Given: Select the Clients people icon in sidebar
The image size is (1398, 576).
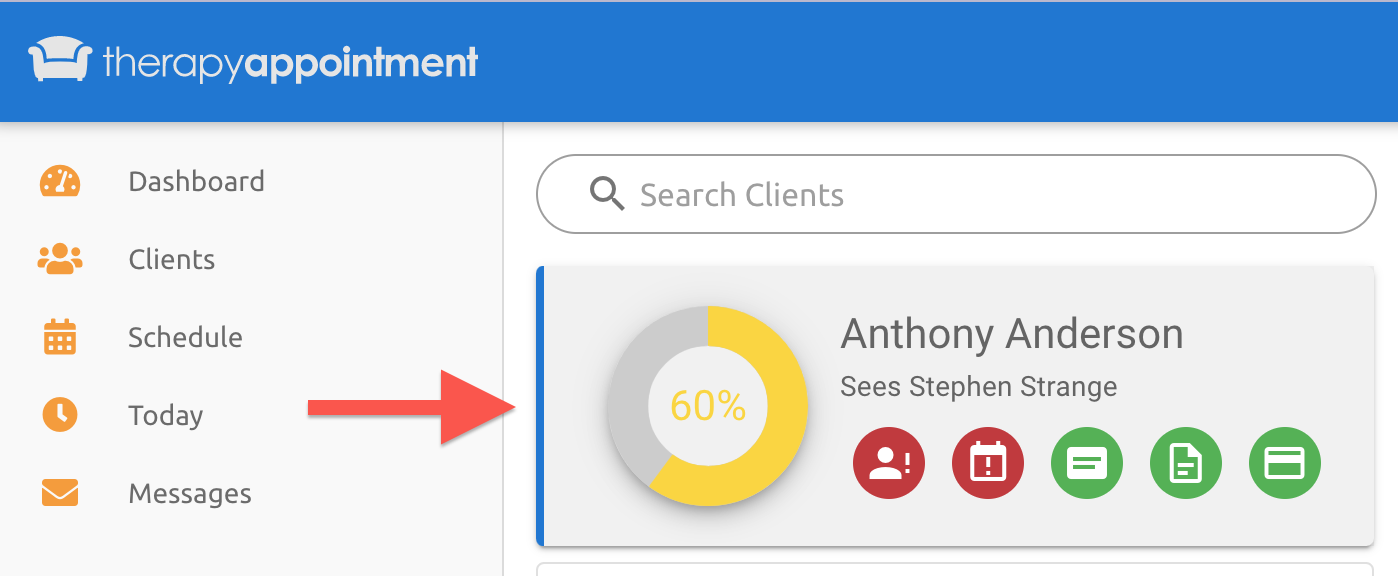Looking at the screenshot, I should [x=60, y=259].
